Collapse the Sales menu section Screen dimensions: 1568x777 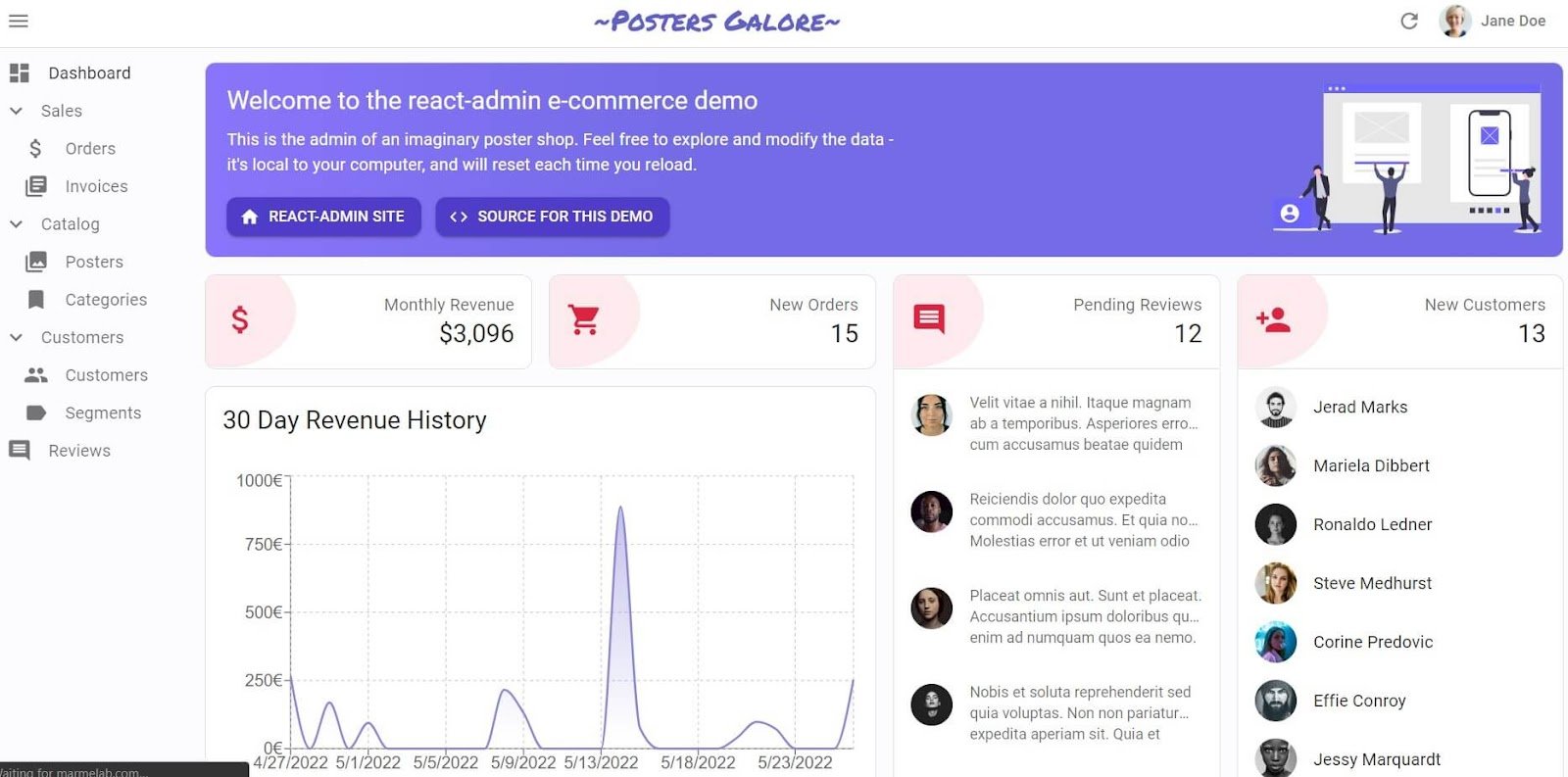point(16,111)
